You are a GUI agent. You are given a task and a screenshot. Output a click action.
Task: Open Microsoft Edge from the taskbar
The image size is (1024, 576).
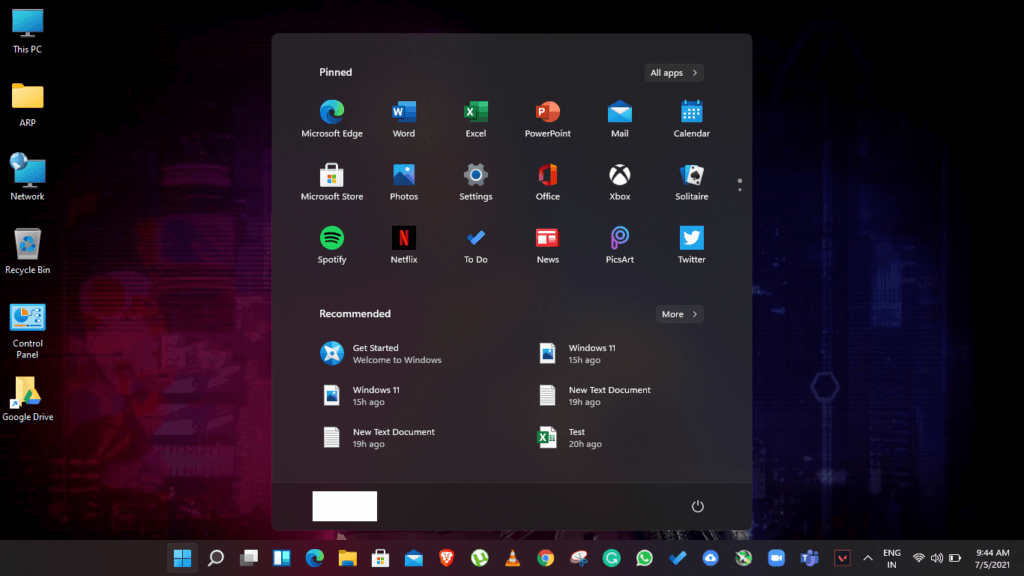(315, 558)
